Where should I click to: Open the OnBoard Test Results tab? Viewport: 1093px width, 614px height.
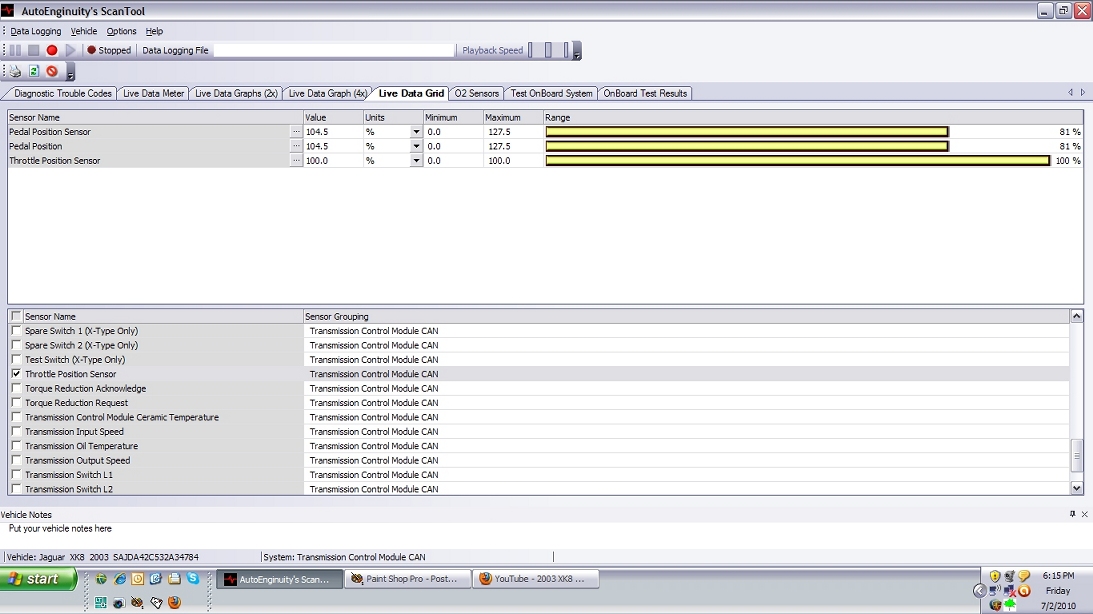645,93
